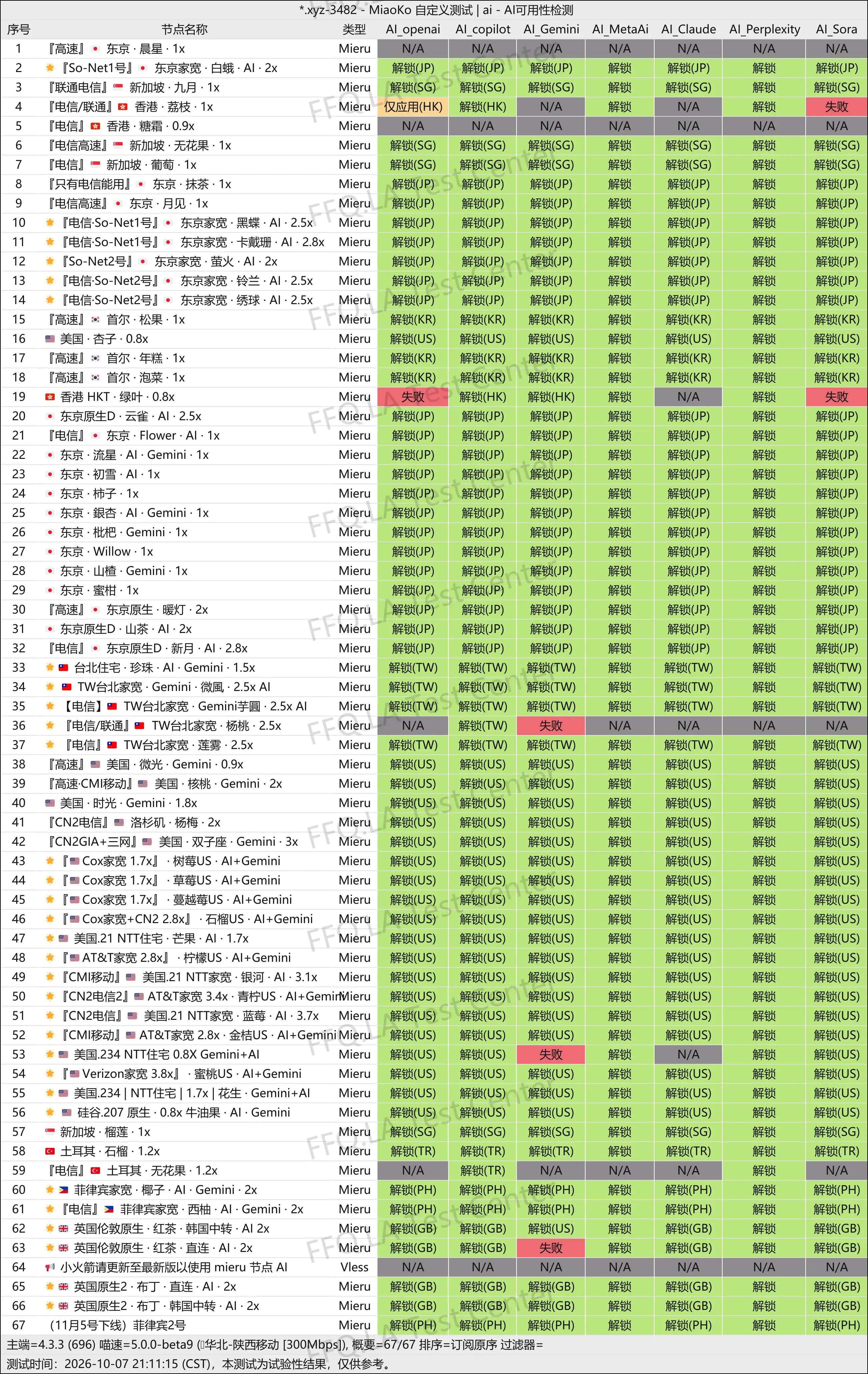Click the Japan flag in the 晨星 row

(x=95, y=49)
